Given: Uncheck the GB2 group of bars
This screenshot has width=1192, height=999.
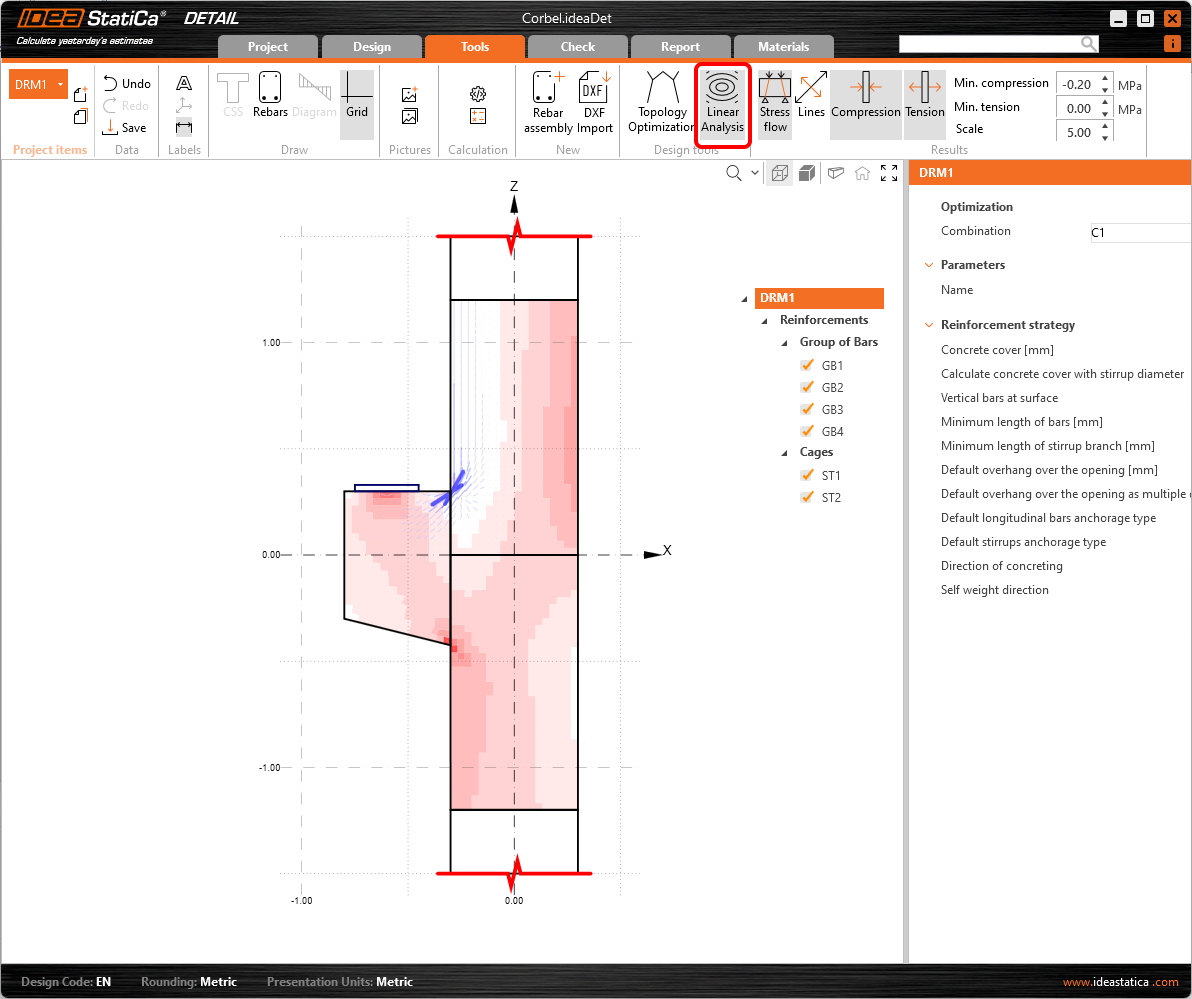Looking at the screenshot, I should [x=808, y=387].
